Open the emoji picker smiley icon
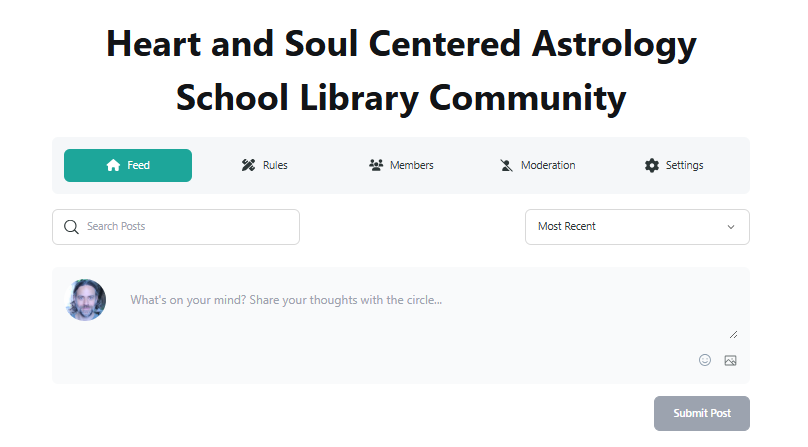 click(705, 360)
